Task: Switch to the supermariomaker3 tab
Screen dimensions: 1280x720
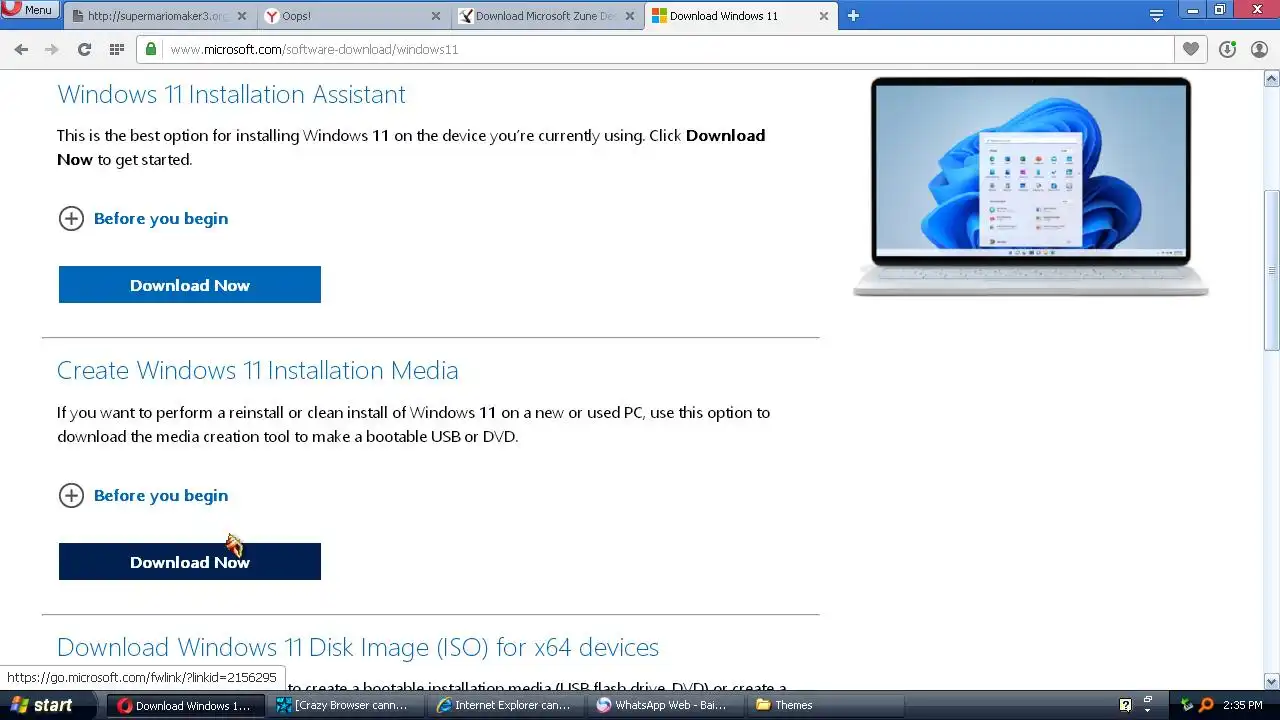Action: pyautogui.click(x=158, y=16)
